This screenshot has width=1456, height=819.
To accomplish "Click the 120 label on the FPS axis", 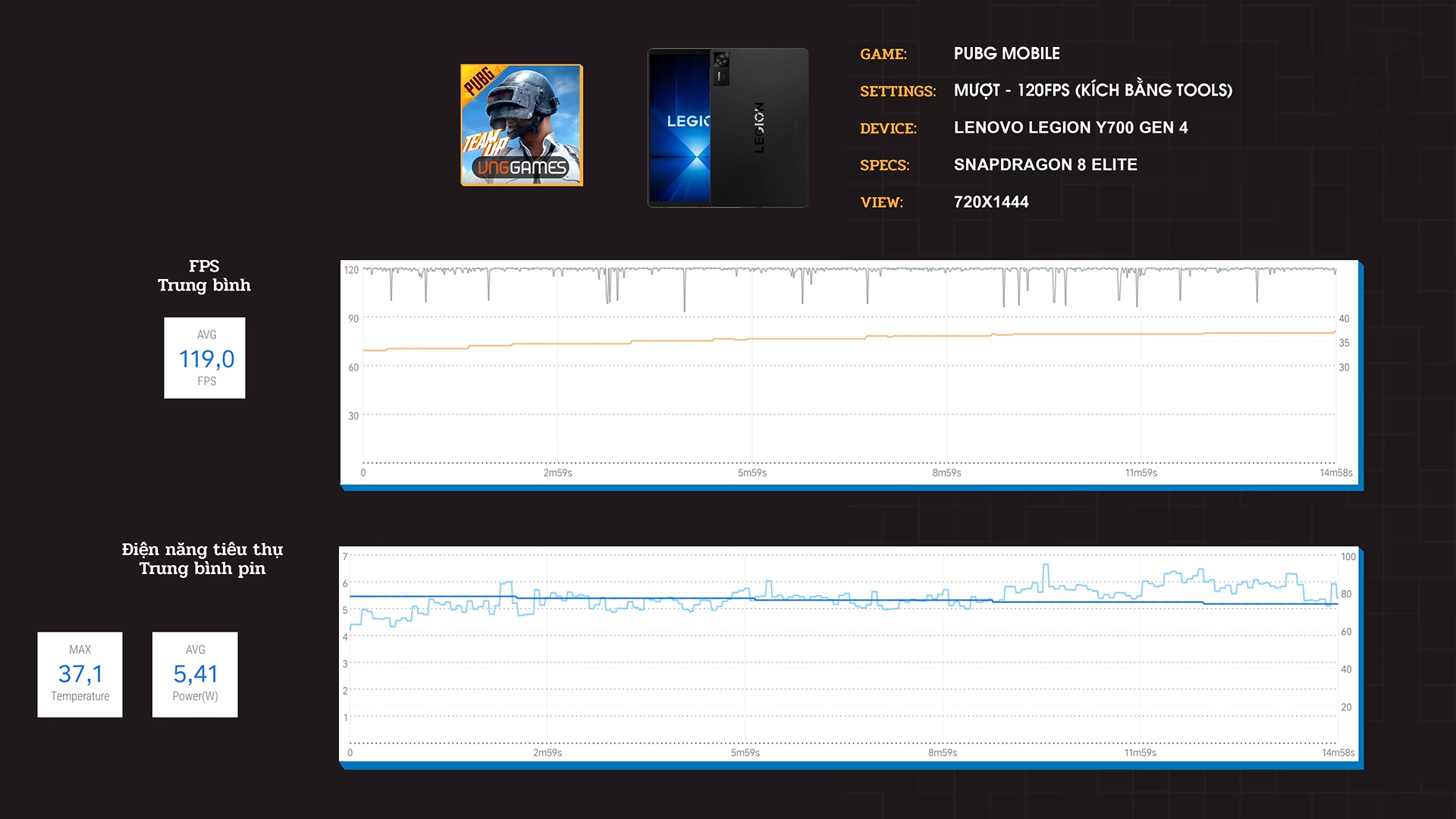I will pos(353,269).
